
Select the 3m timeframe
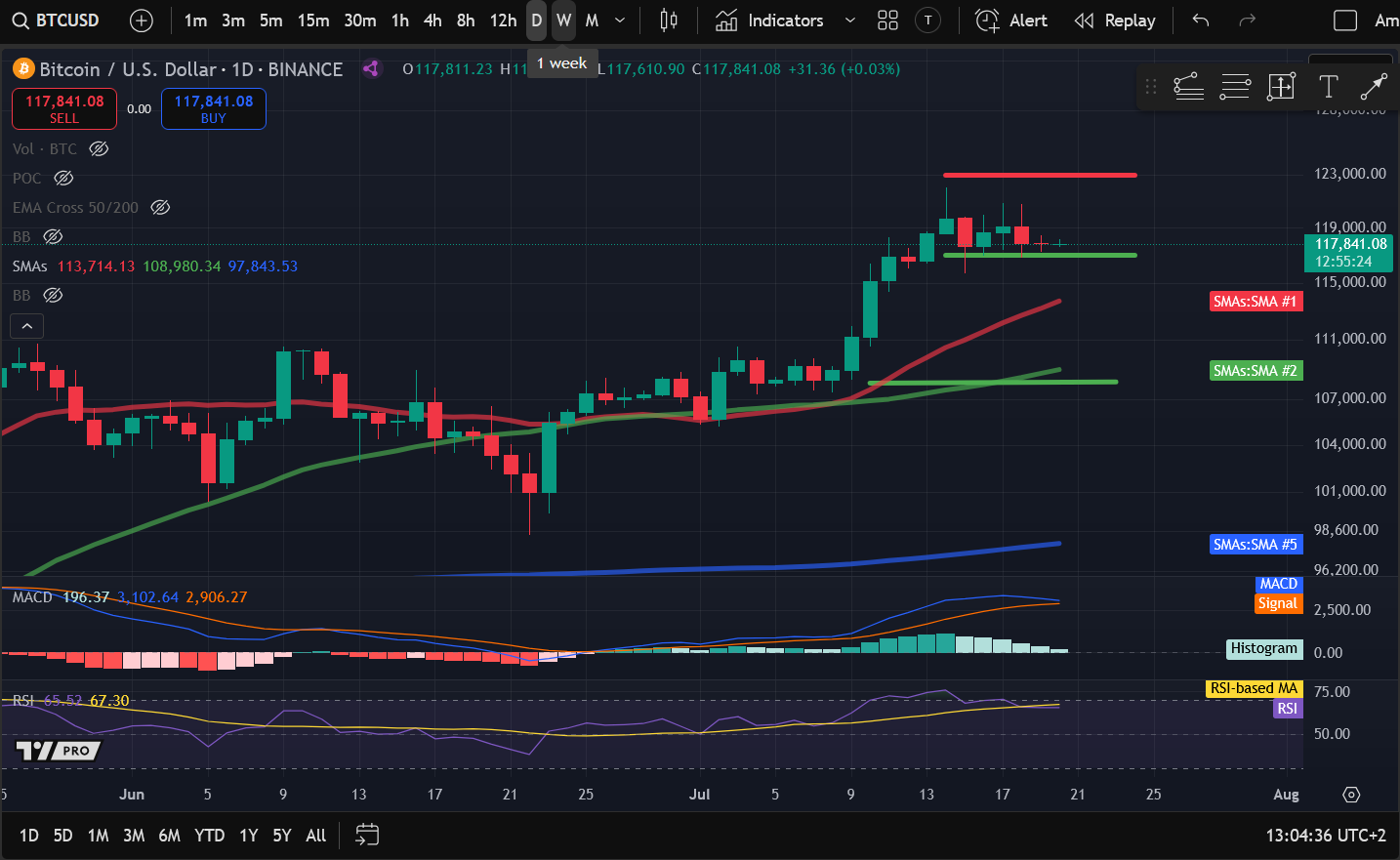pos(233,20)
